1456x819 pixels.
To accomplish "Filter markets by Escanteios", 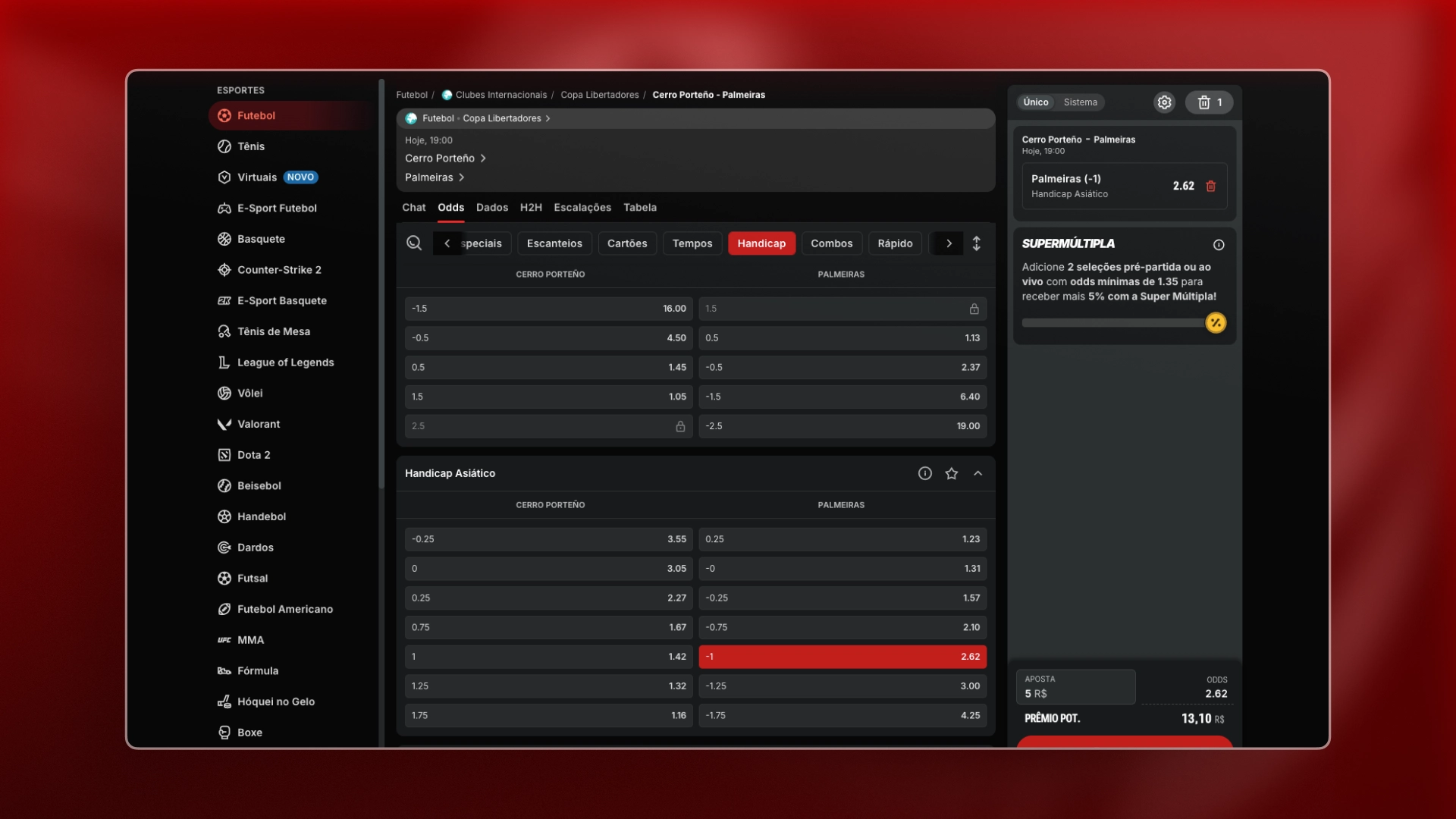I will pos(554,243).
